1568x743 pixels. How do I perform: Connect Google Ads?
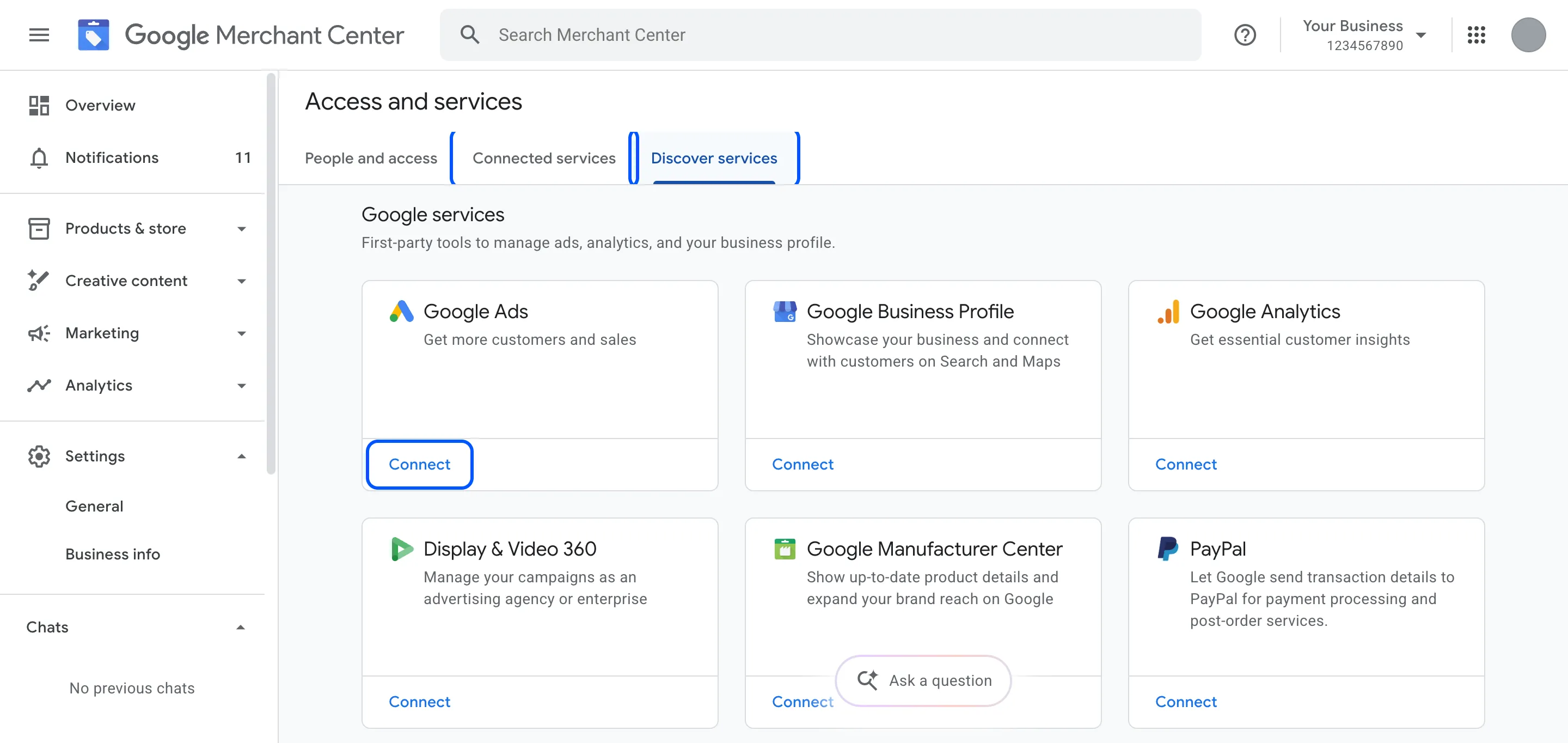point(419,465)
